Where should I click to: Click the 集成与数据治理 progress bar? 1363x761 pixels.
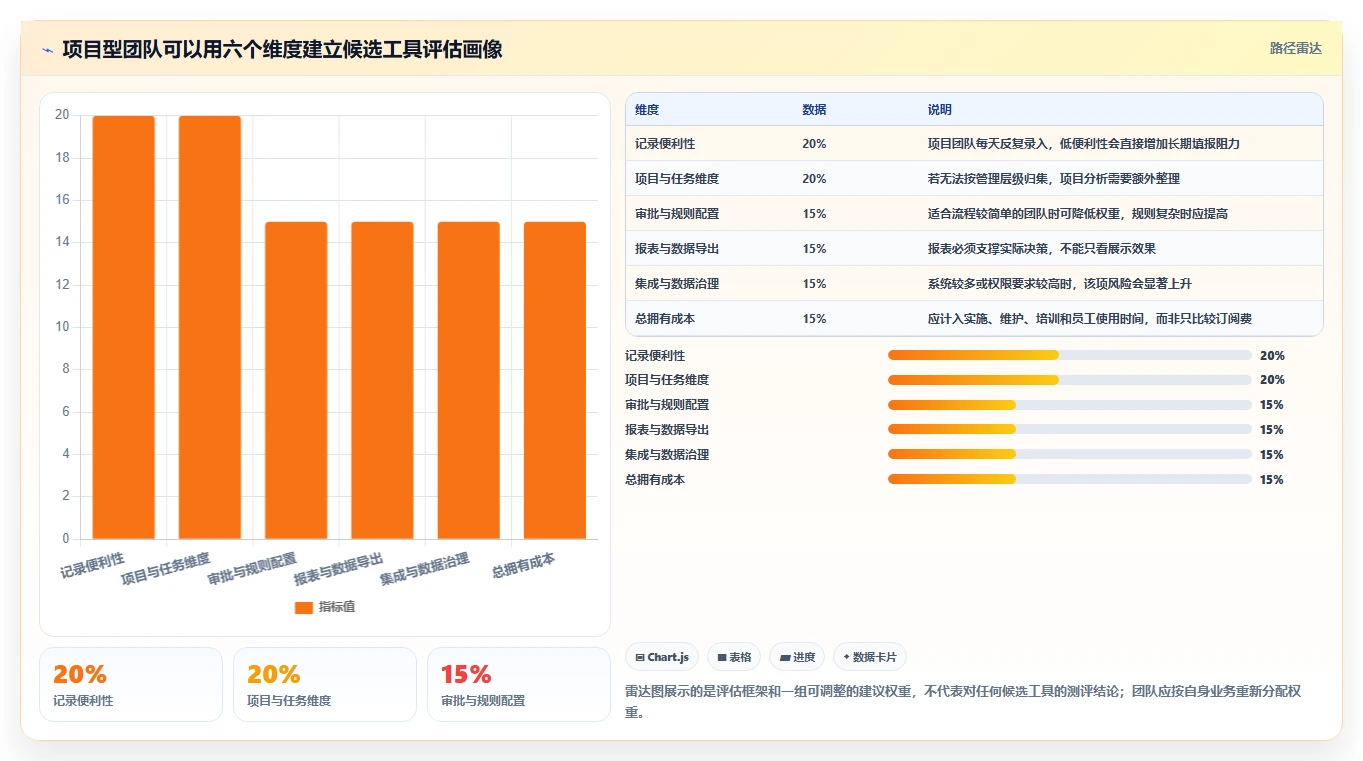point(1070,455)
